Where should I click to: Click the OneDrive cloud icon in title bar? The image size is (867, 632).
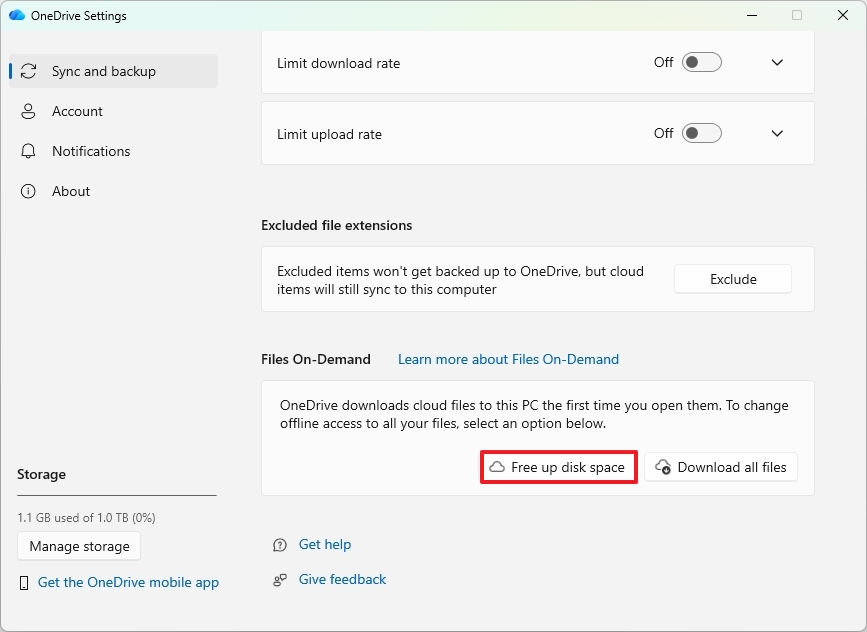(16, 15)
